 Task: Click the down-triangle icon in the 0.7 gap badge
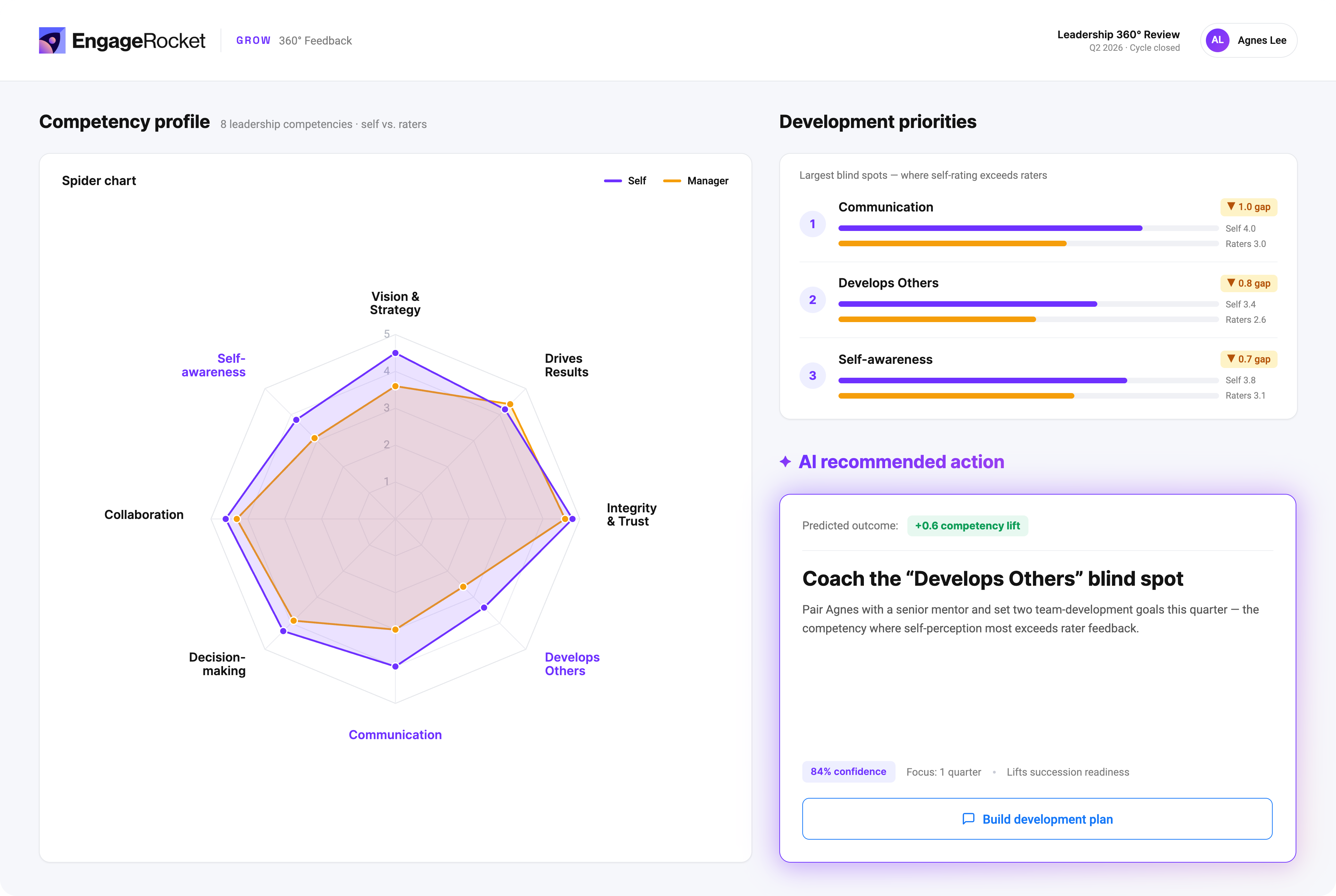pos(1231,359)
